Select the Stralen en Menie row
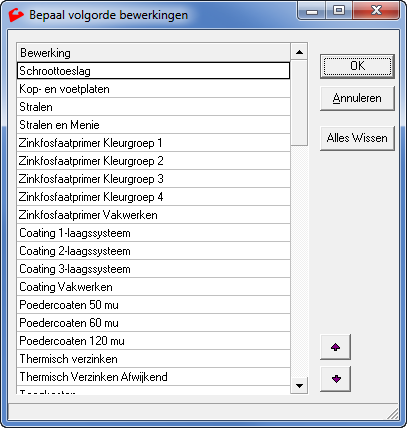Image resolution: width=407 pixels, height=428 pixels. pyautogui.click(x=153, y=125)
